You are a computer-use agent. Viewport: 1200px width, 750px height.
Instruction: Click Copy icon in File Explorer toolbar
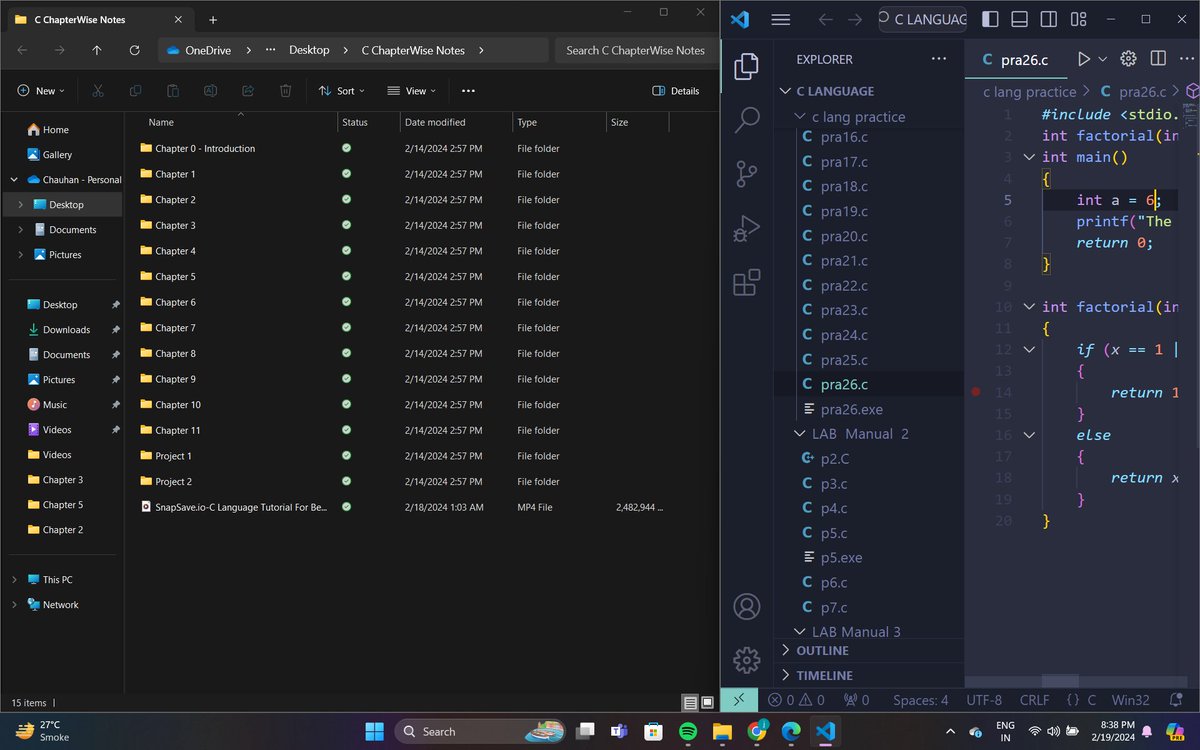(x=135, y=91)
